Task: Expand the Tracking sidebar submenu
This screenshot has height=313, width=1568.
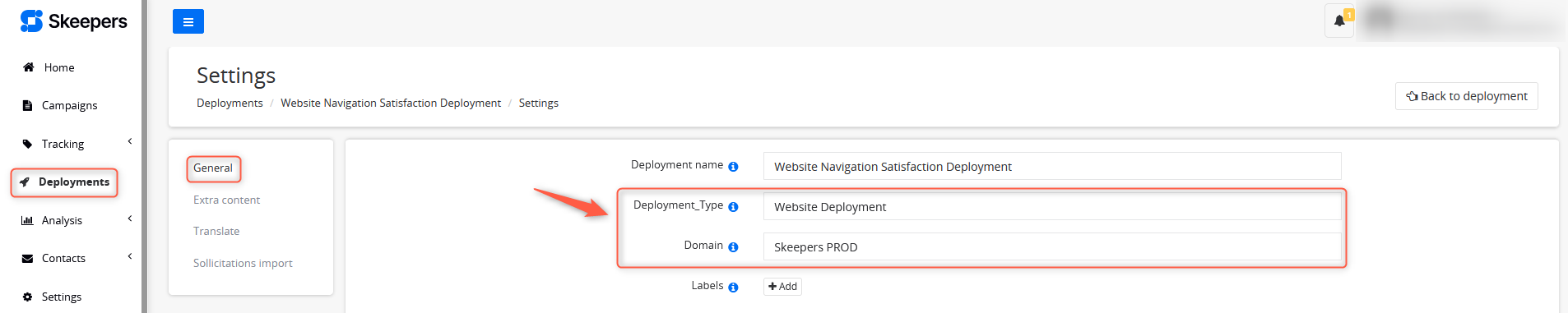Action: click(130, 141)
